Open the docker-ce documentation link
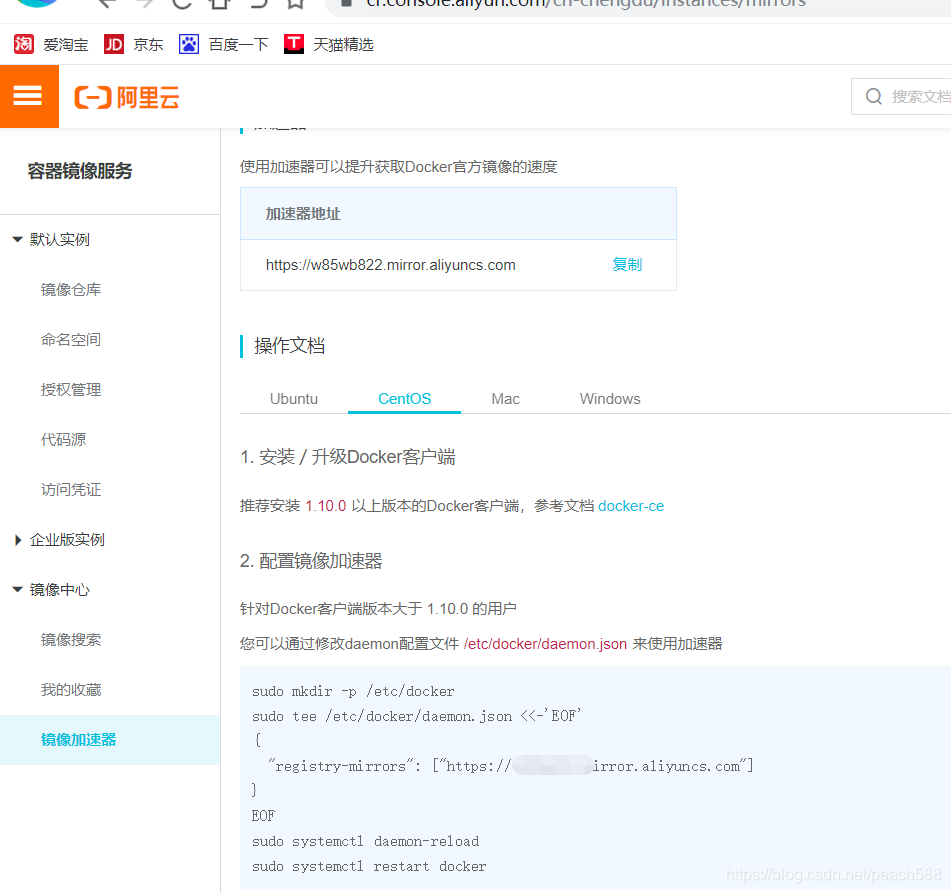Screen dimensions: 951x893 click(631, 506)
